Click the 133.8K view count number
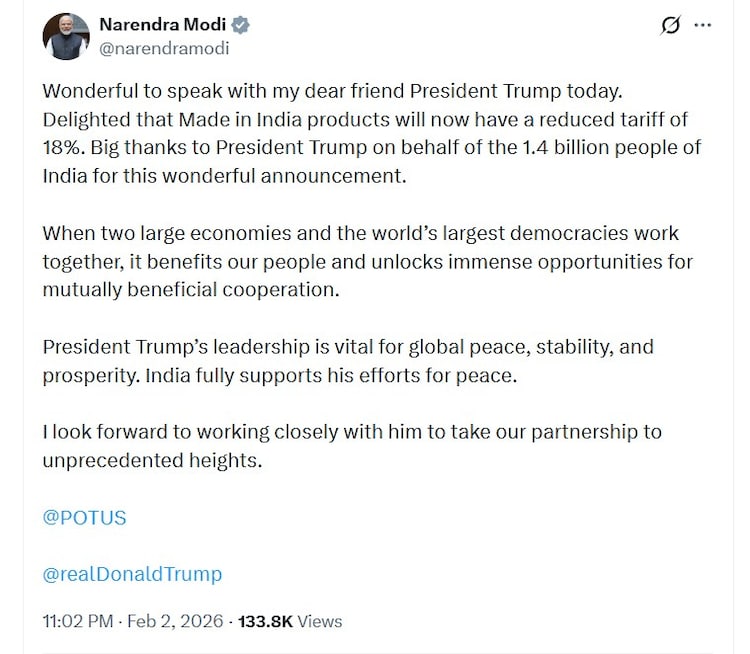 coord(264,621)
